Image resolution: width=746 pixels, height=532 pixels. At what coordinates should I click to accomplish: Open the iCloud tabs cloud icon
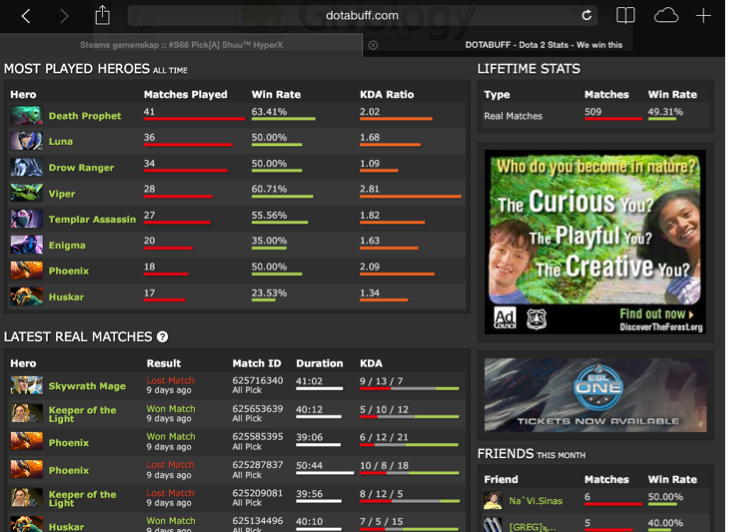pos(666,15)
